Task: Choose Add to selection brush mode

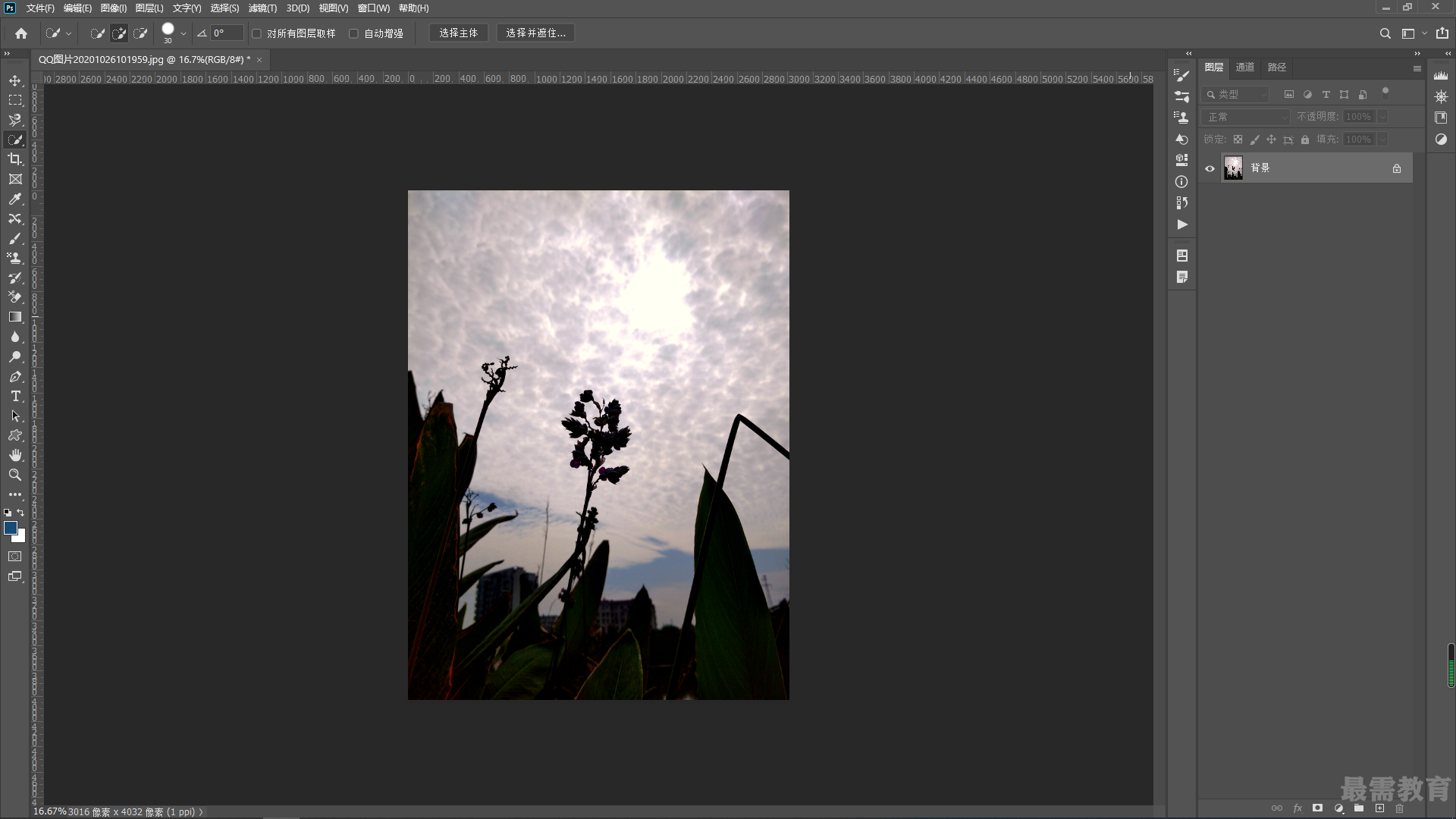Action: tap(119, 33)
